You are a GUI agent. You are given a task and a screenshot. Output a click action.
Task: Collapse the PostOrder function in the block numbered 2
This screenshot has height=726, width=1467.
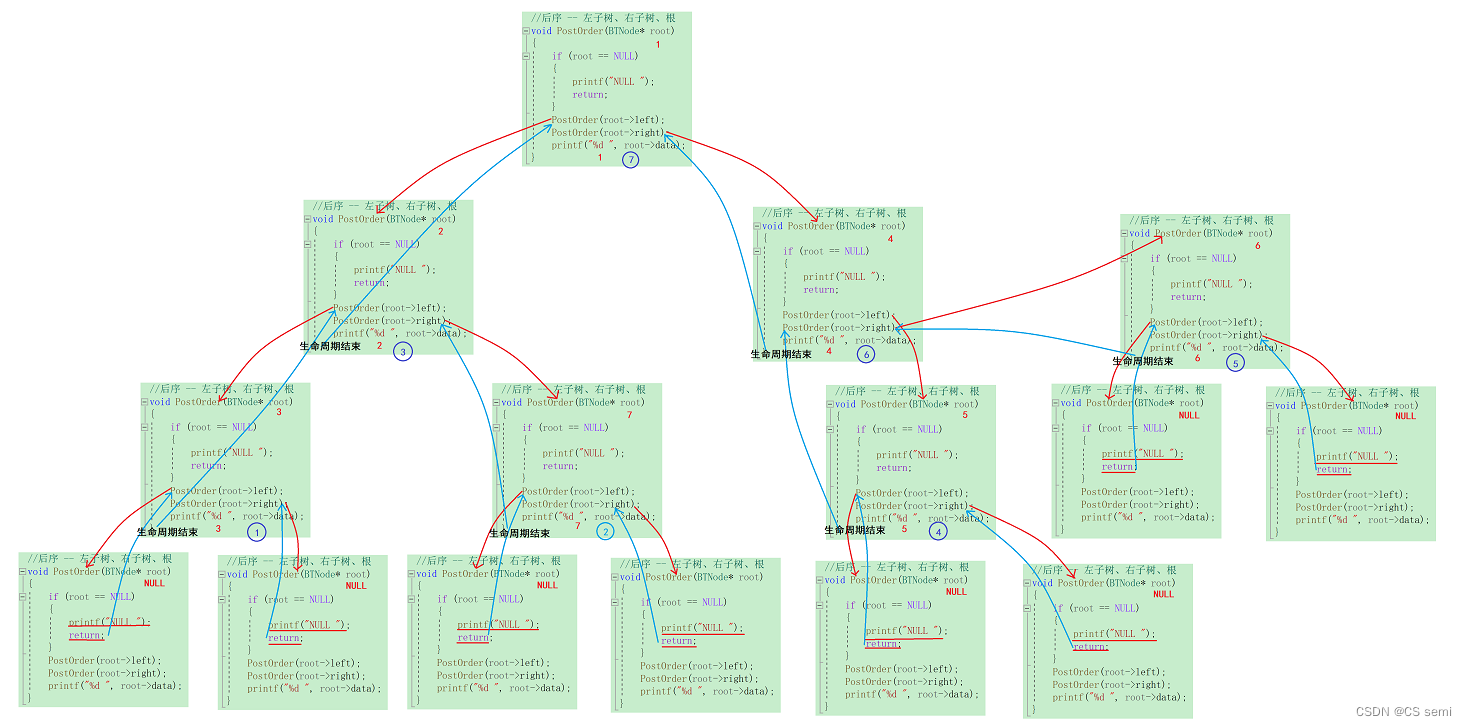[308, 219]
